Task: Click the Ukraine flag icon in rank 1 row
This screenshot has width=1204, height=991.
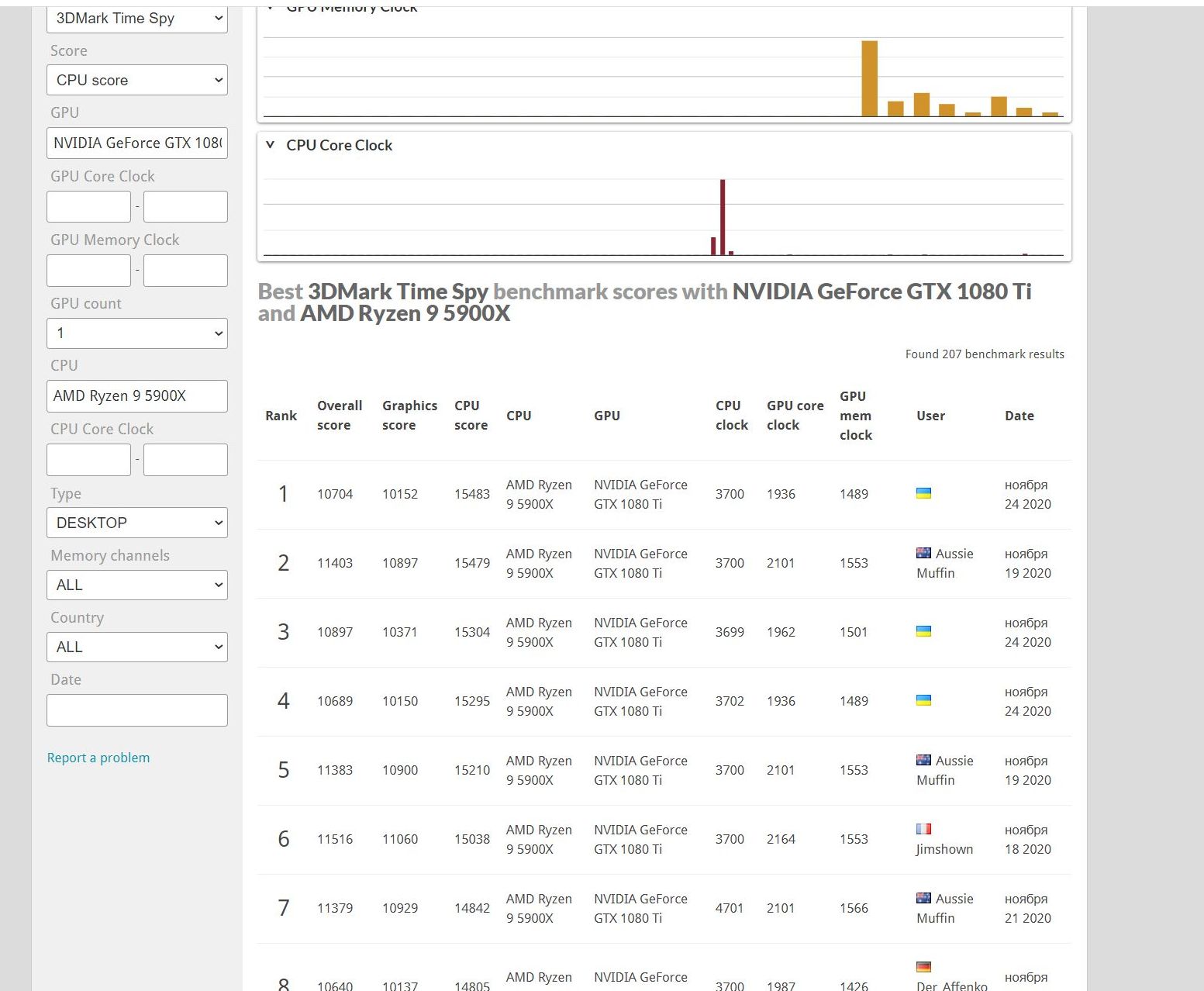Action: (x=923, y=493)
